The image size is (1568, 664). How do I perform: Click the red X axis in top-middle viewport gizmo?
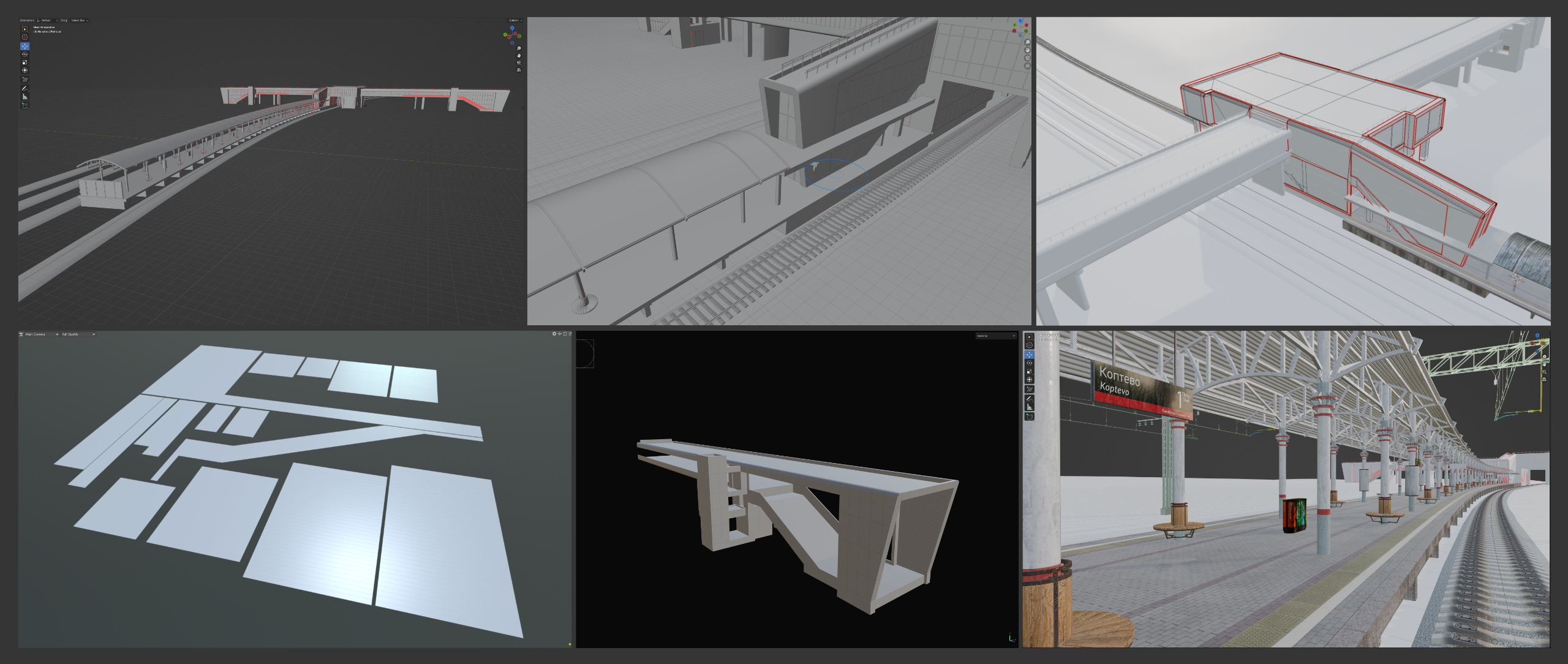point(1027,25)
